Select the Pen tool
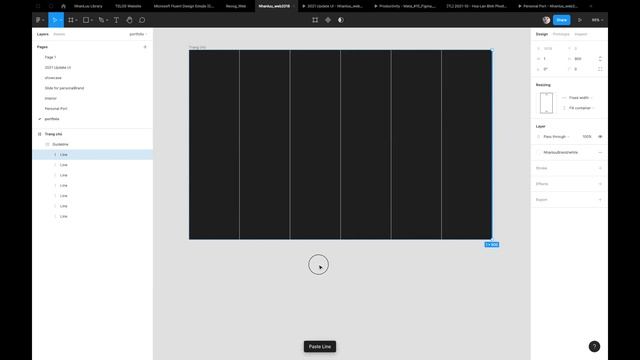 pos(101,20)
